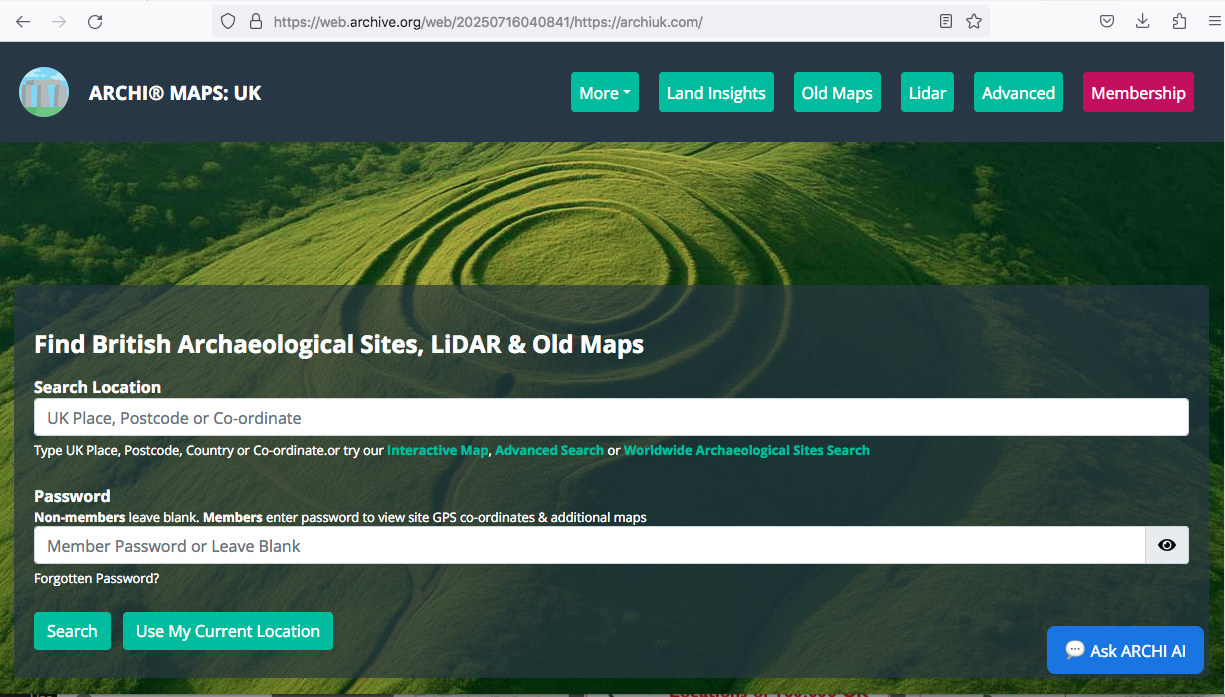The image size is (1225, 697).
Task: Open Worldwide Archaeological Sites Search link
Action: click(x=746, y=451)
